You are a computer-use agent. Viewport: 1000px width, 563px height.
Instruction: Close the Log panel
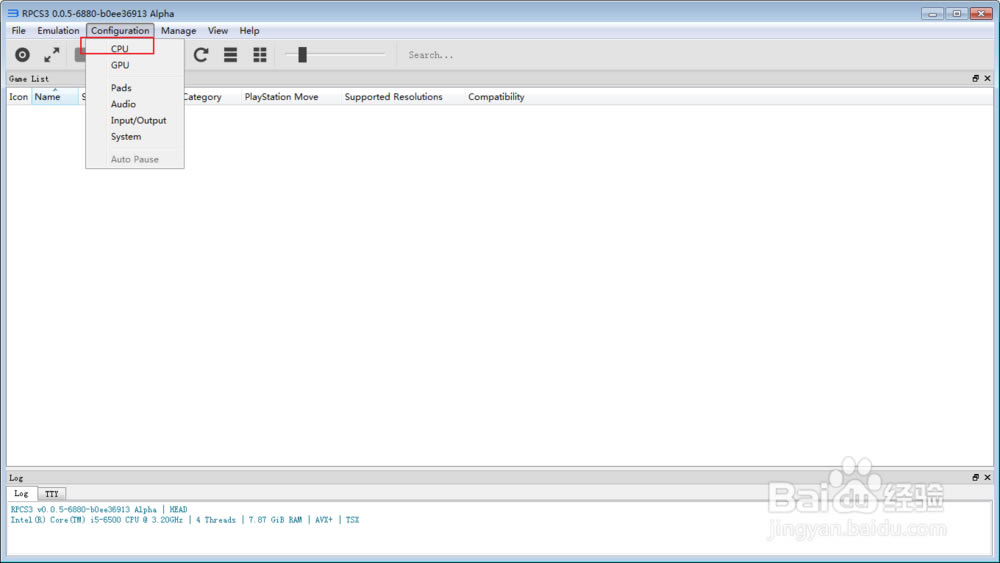[x=987, y=478]
